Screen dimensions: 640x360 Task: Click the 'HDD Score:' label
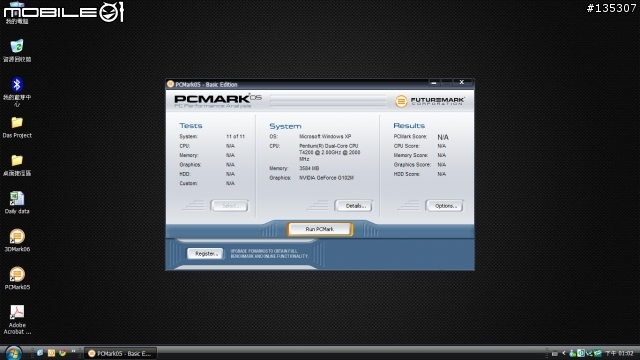coord(407,174)
